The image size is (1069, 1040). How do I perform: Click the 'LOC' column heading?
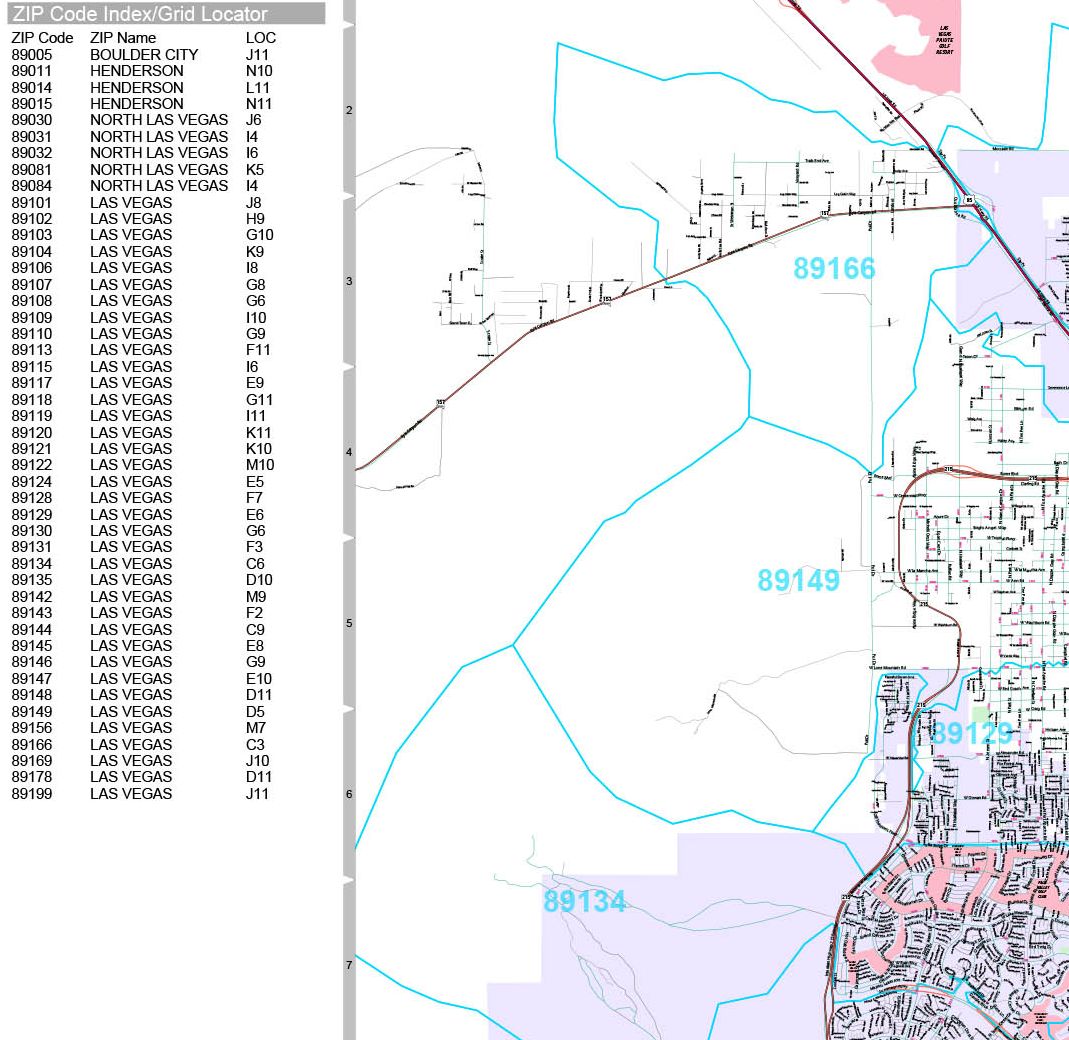[x=260, y=38]
